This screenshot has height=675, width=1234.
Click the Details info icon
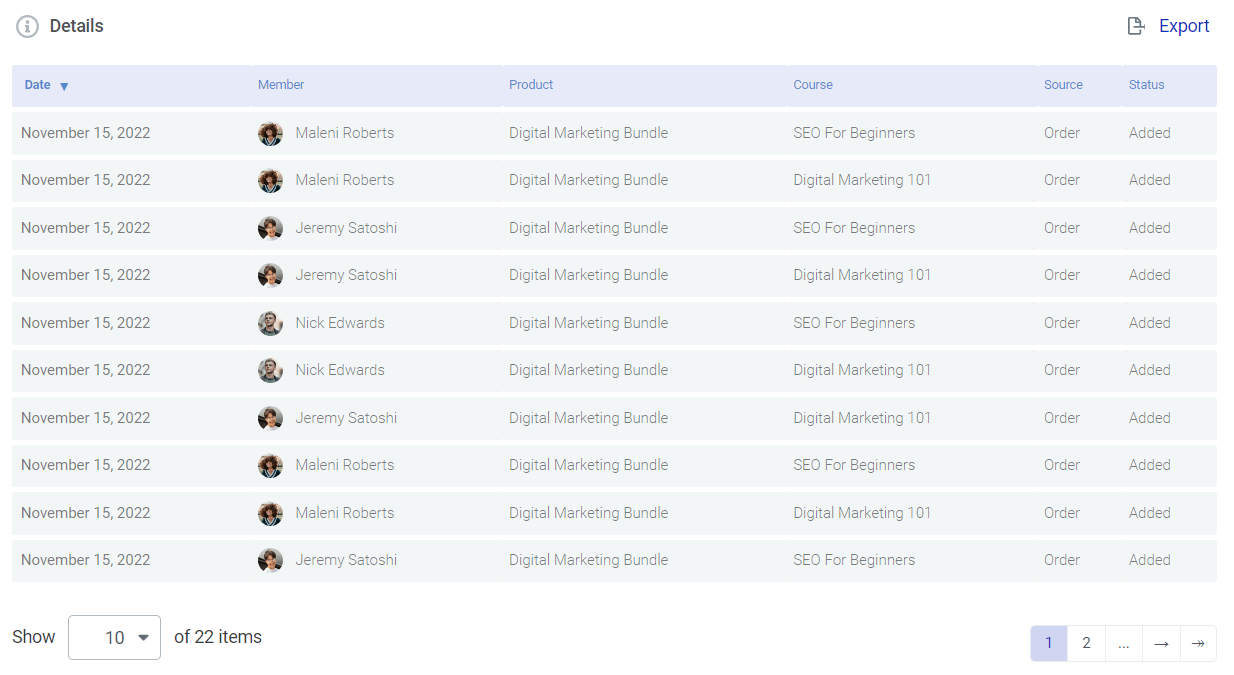tap(28, 27)
